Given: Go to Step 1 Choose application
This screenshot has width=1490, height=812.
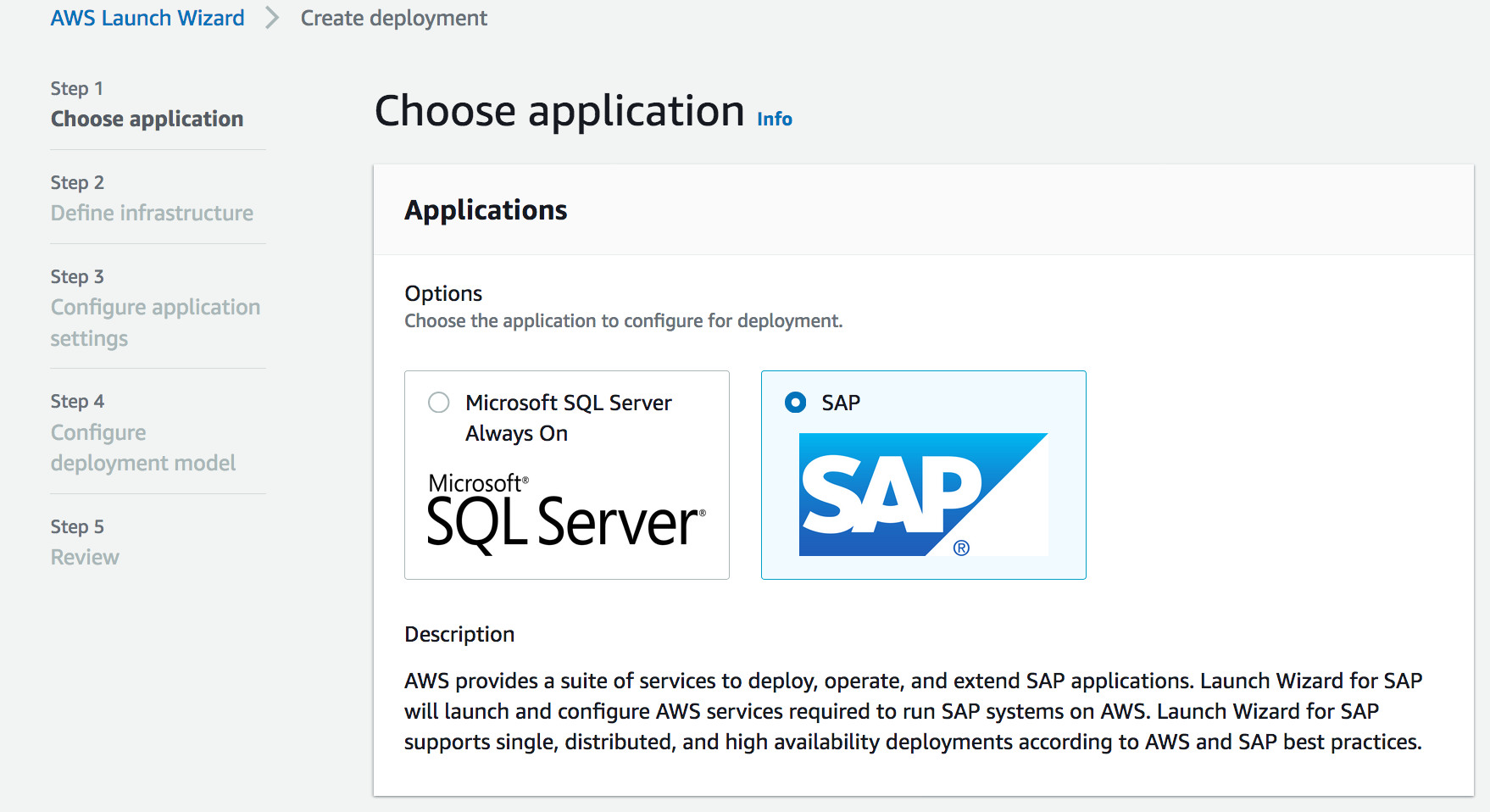Looking at the screenshot, I should click(x=147, y=119).
